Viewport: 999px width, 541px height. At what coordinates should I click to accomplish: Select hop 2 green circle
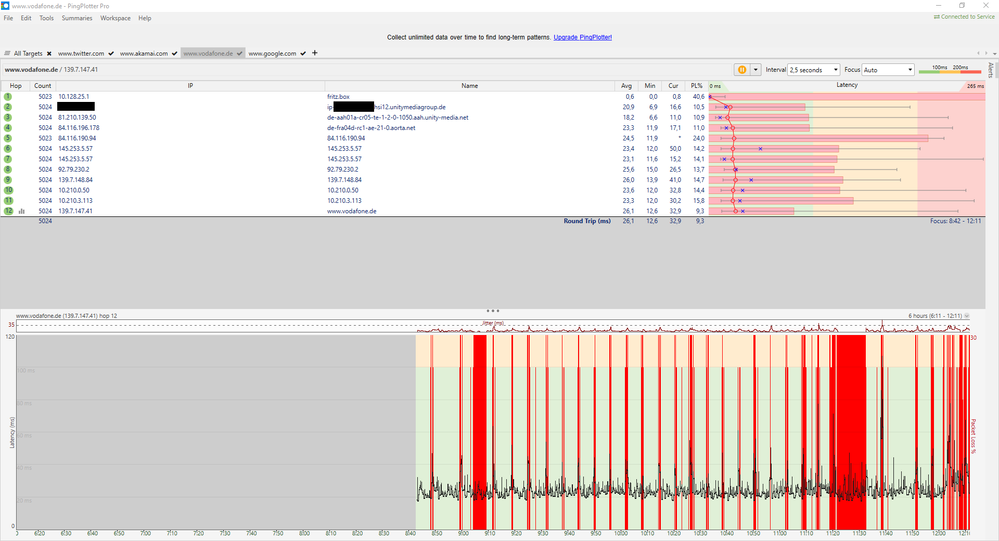click(8, 107)
